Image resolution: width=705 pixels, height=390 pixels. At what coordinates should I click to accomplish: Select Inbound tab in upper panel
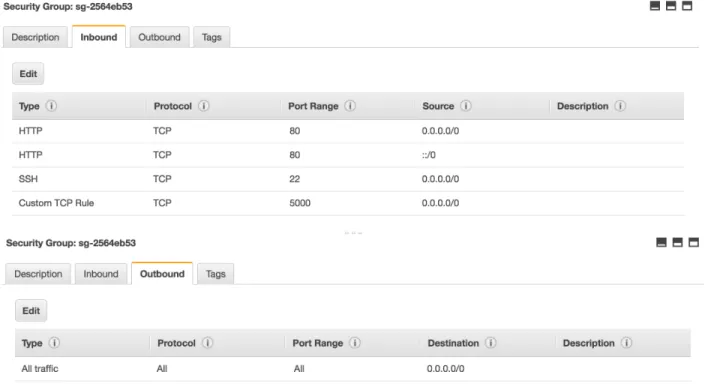pos(99,37)
